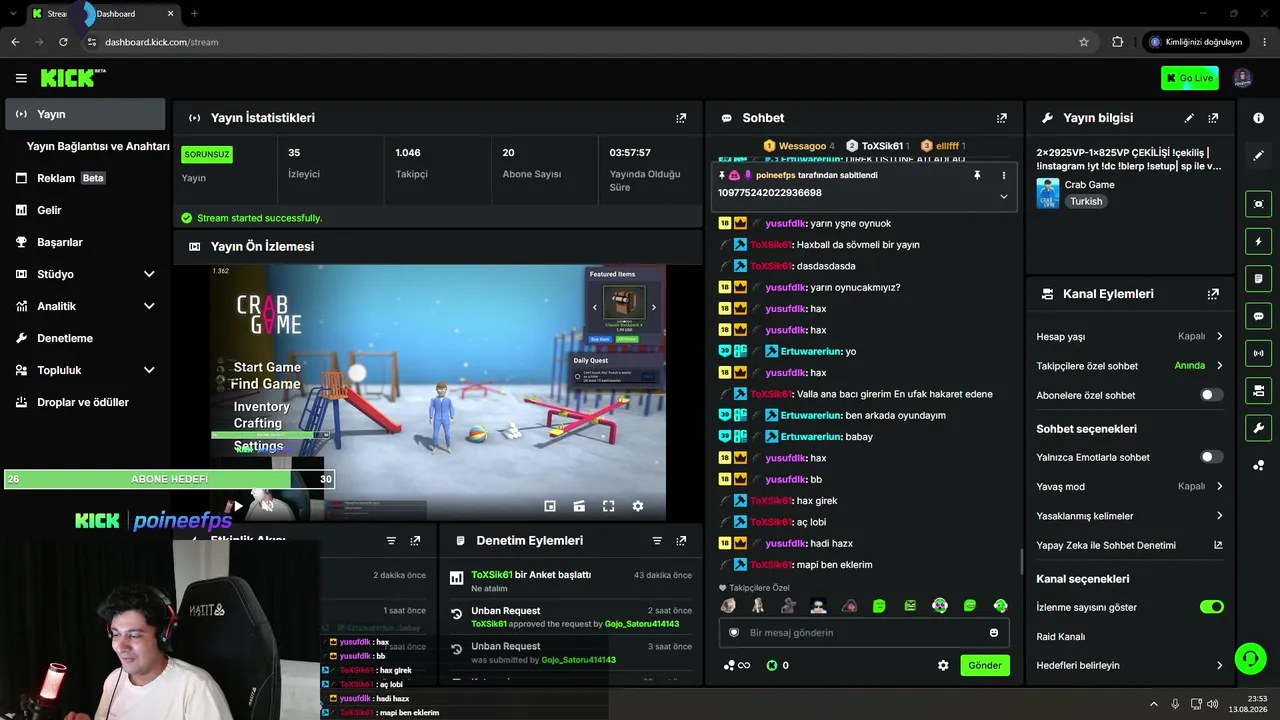
Task: Open Reklam Beta sidebar item
Action: tap(85, 178)
